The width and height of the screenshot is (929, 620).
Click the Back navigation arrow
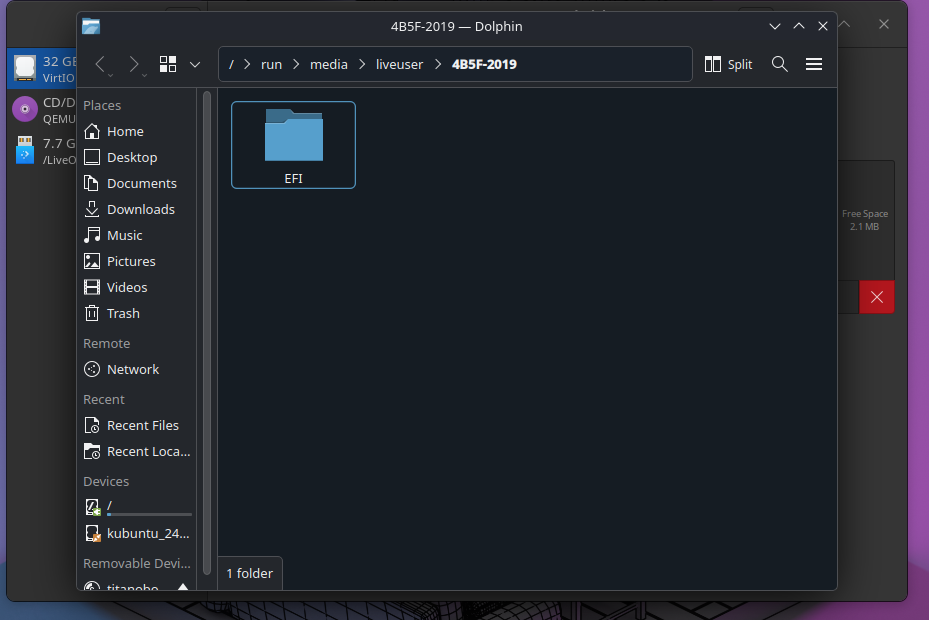tap(100, 64)
